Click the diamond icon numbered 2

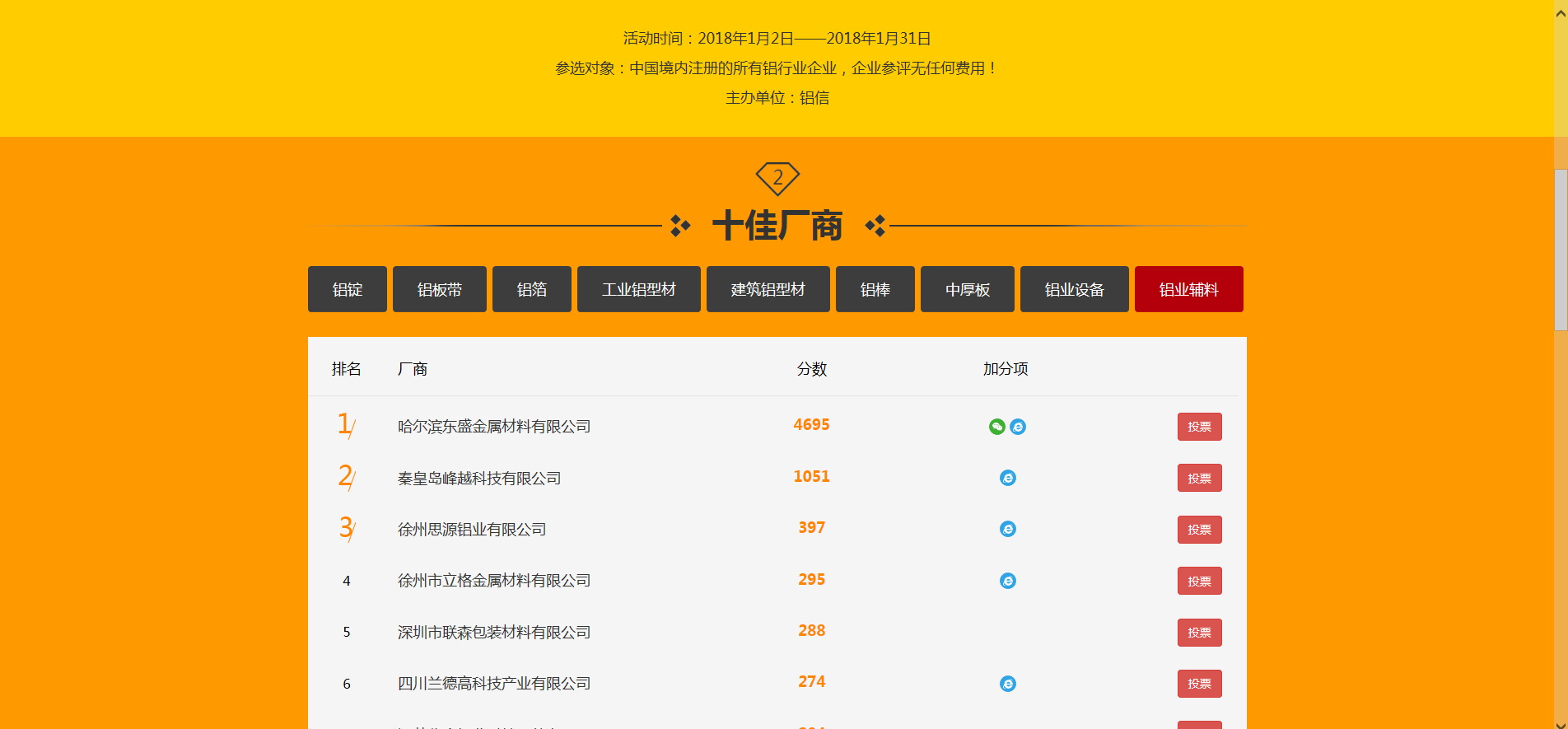click(x=777, y=178)
